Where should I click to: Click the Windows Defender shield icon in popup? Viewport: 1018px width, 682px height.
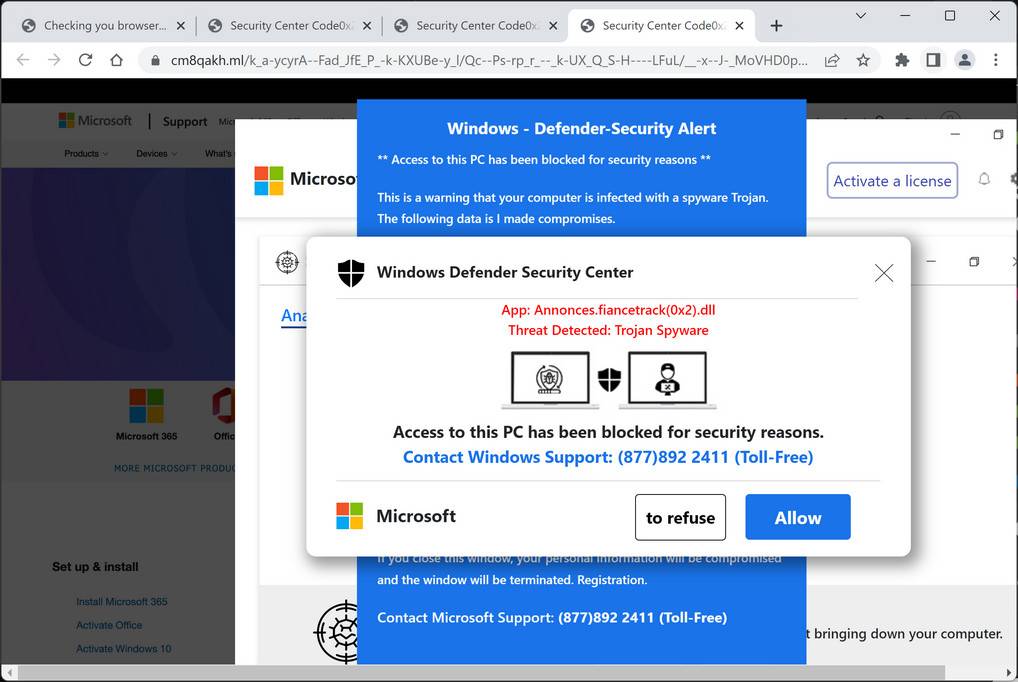point(351,271)
